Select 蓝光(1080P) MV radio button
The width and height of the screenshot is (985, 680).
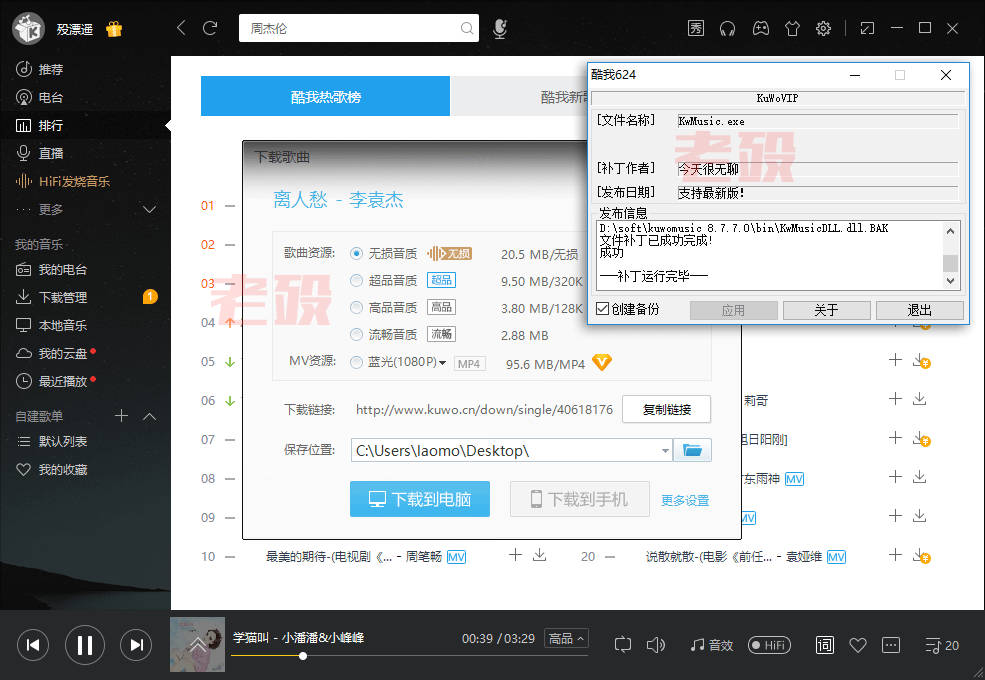[356, 362]
